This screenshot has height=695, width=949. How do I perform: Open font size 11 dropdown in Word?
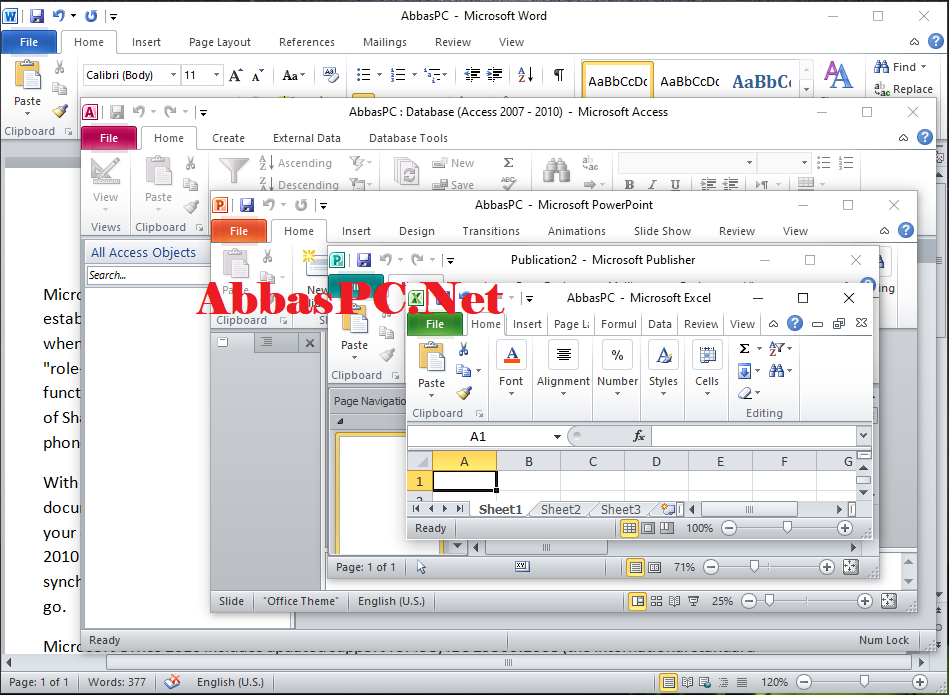tap(216, 75)
